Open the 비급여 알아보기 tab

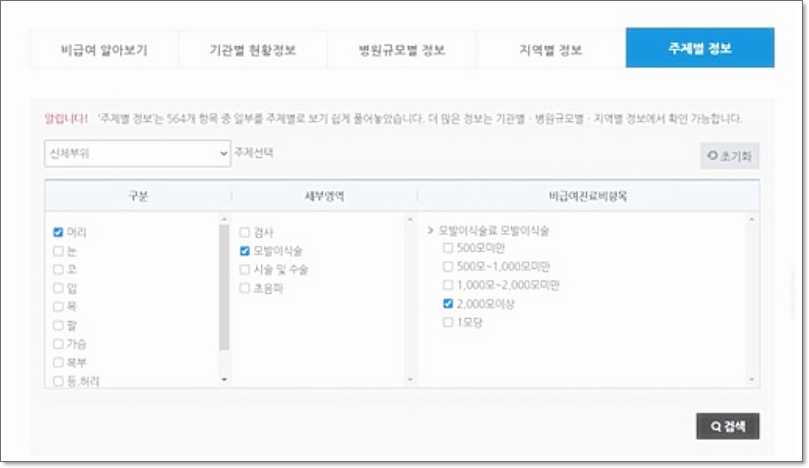[x=104, y=49]
